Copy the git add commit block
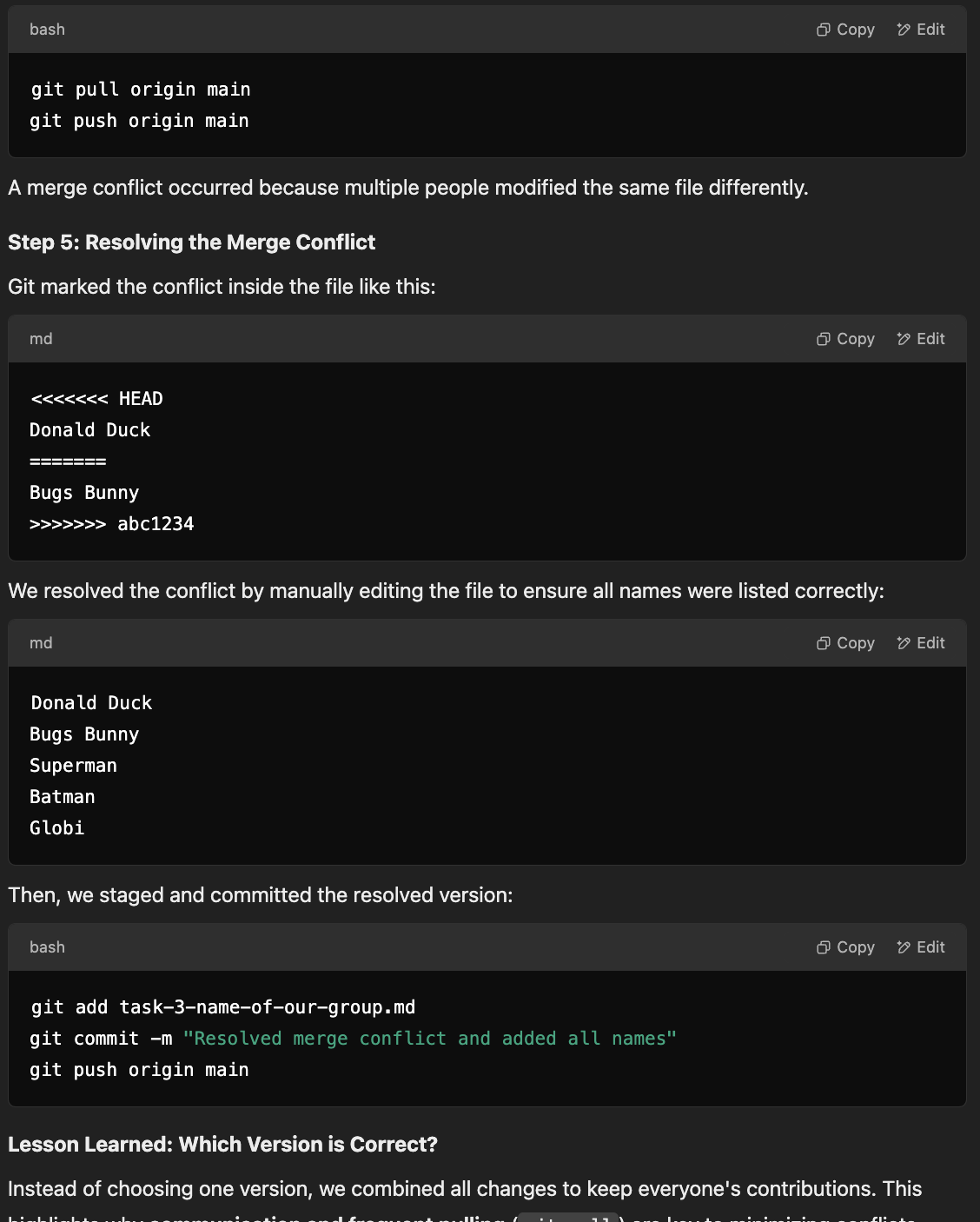980x1222 pixels. 845,947
